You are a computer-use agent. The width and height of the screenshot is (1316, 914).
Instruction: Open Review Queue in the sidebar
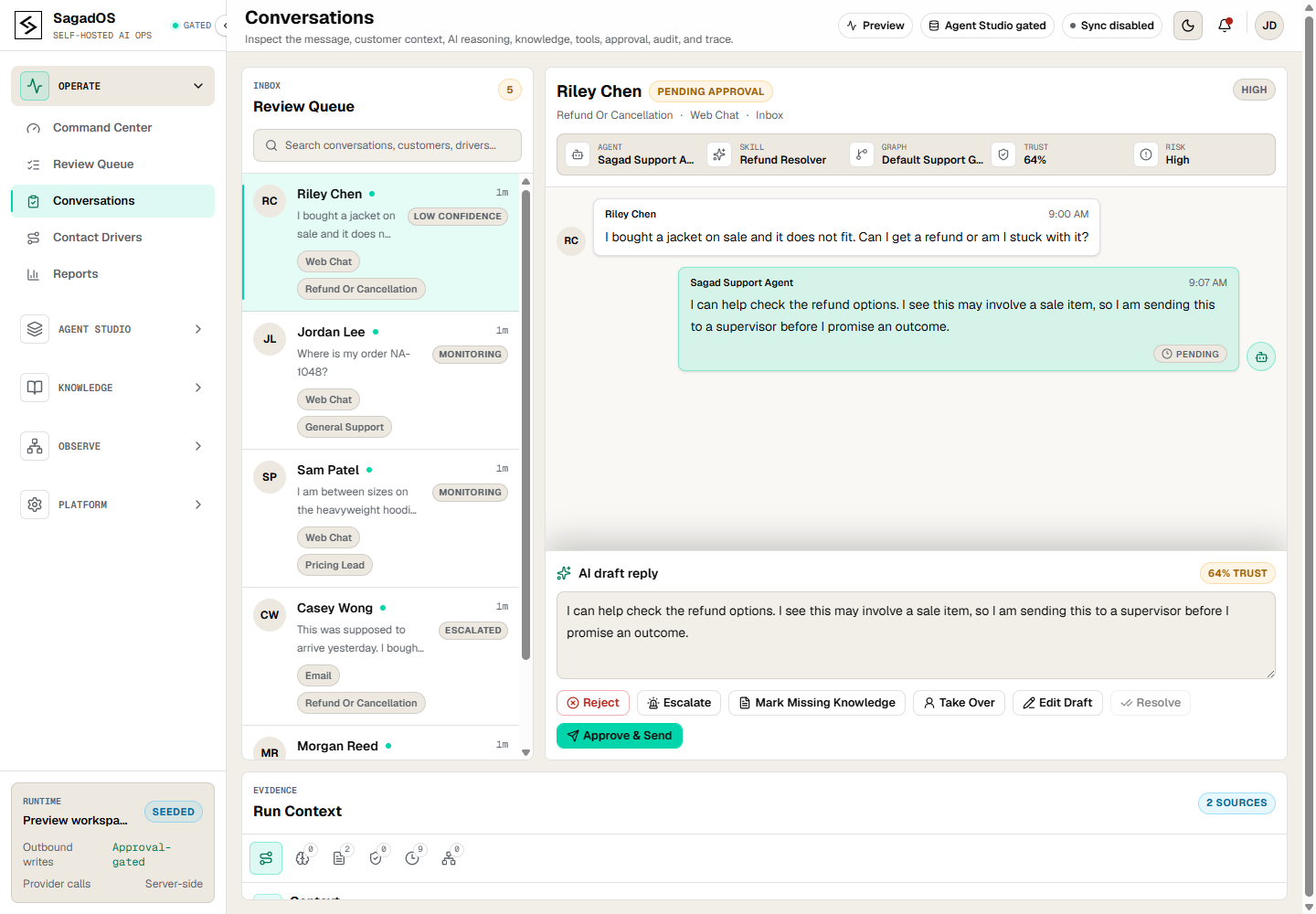[112, 165]
